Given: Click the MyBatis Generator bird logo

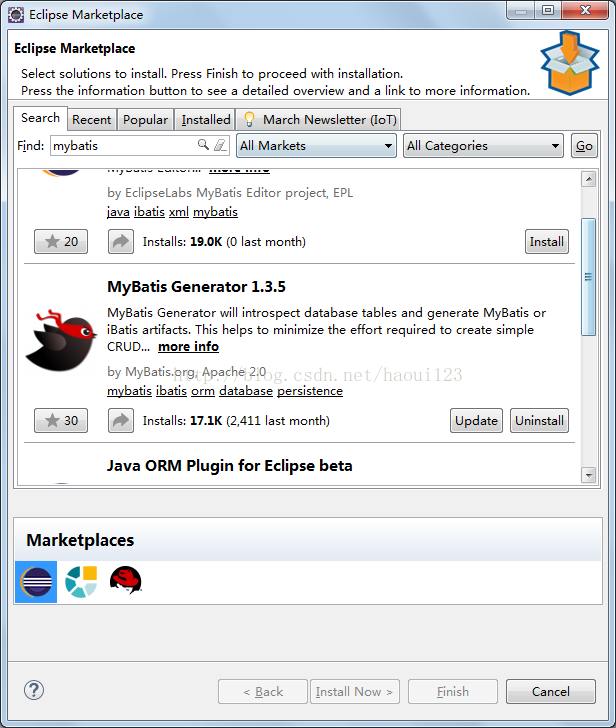Looking at the screenshot, I should point(60,341).
